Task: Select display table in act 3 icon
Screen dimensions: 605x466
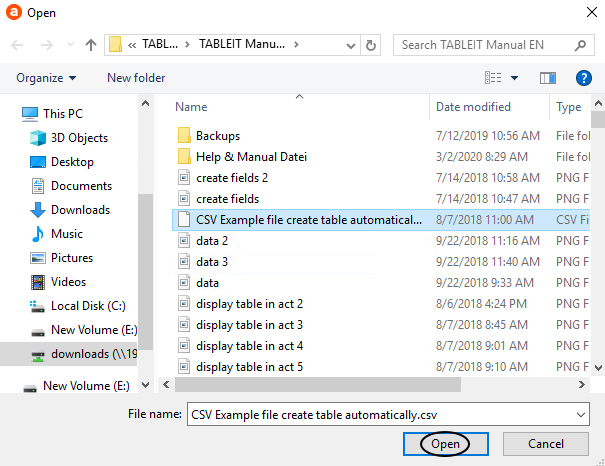Action: (x=184, y=325)
